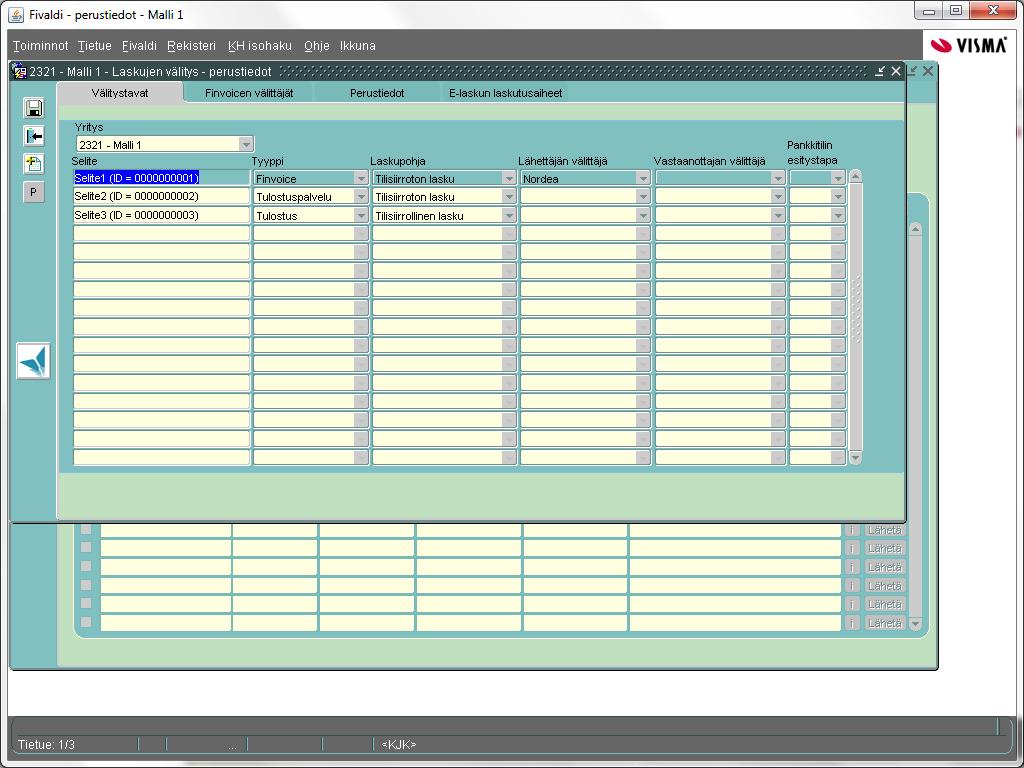Click the Selite3 description field

coord(161,215)
